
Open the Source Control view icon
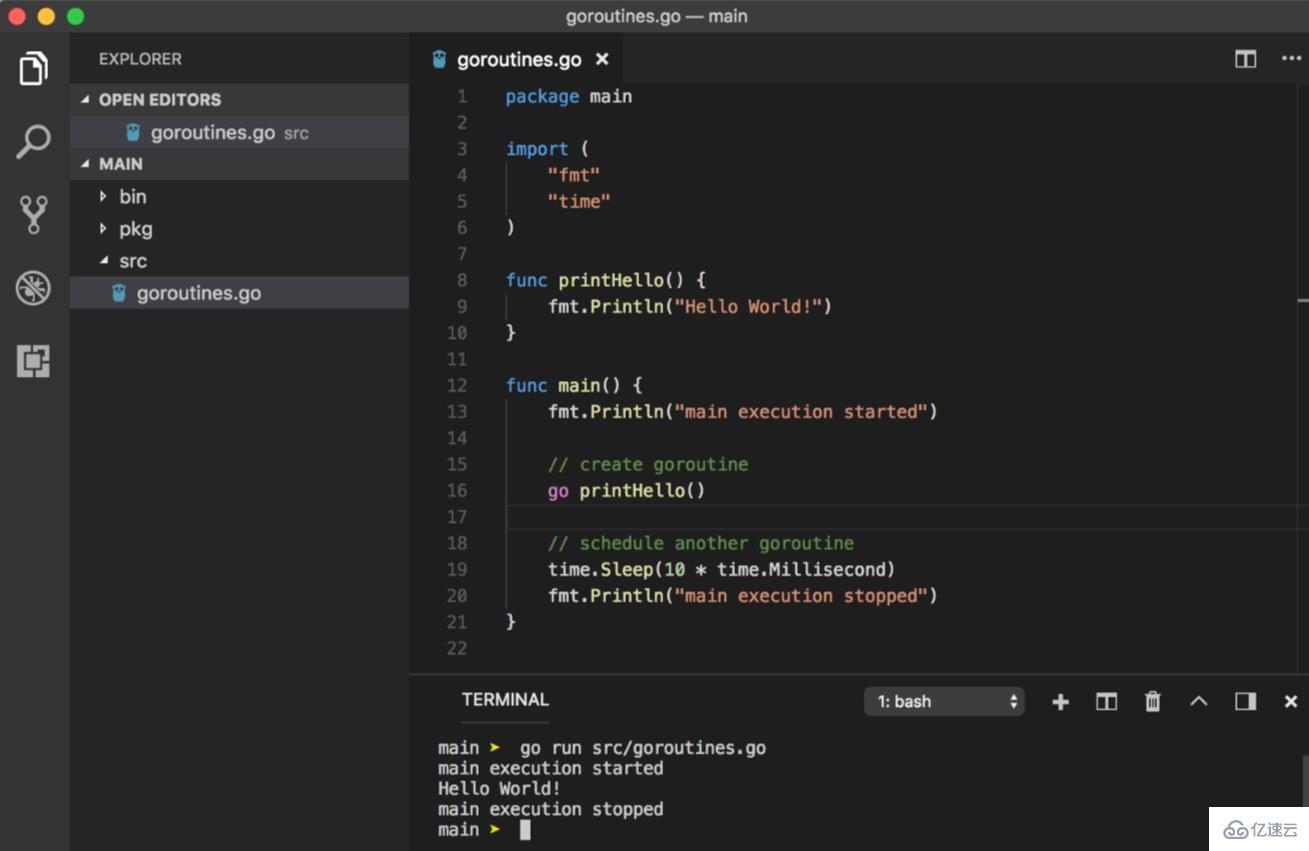33,215
